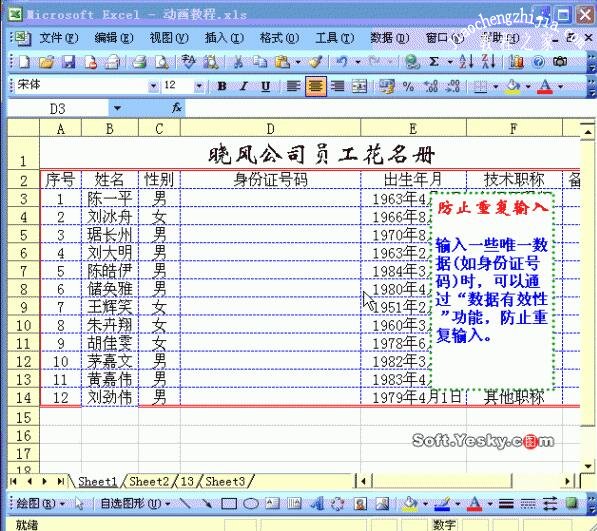
Task: Toggle underline formatting
Action: 265,86
